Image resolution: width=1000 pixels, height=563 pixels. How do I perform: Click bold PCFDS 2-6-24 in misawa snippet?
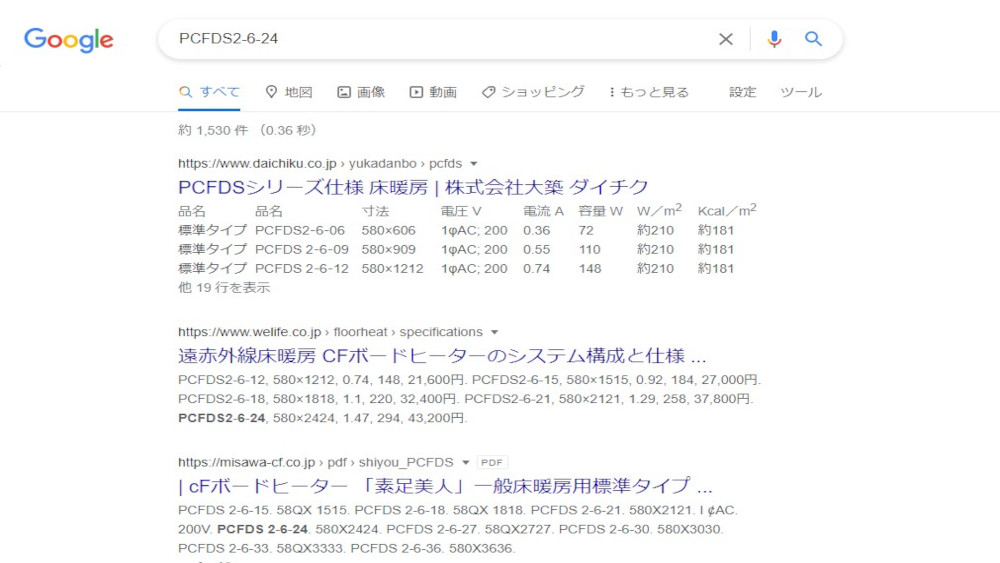pos(262,529)
